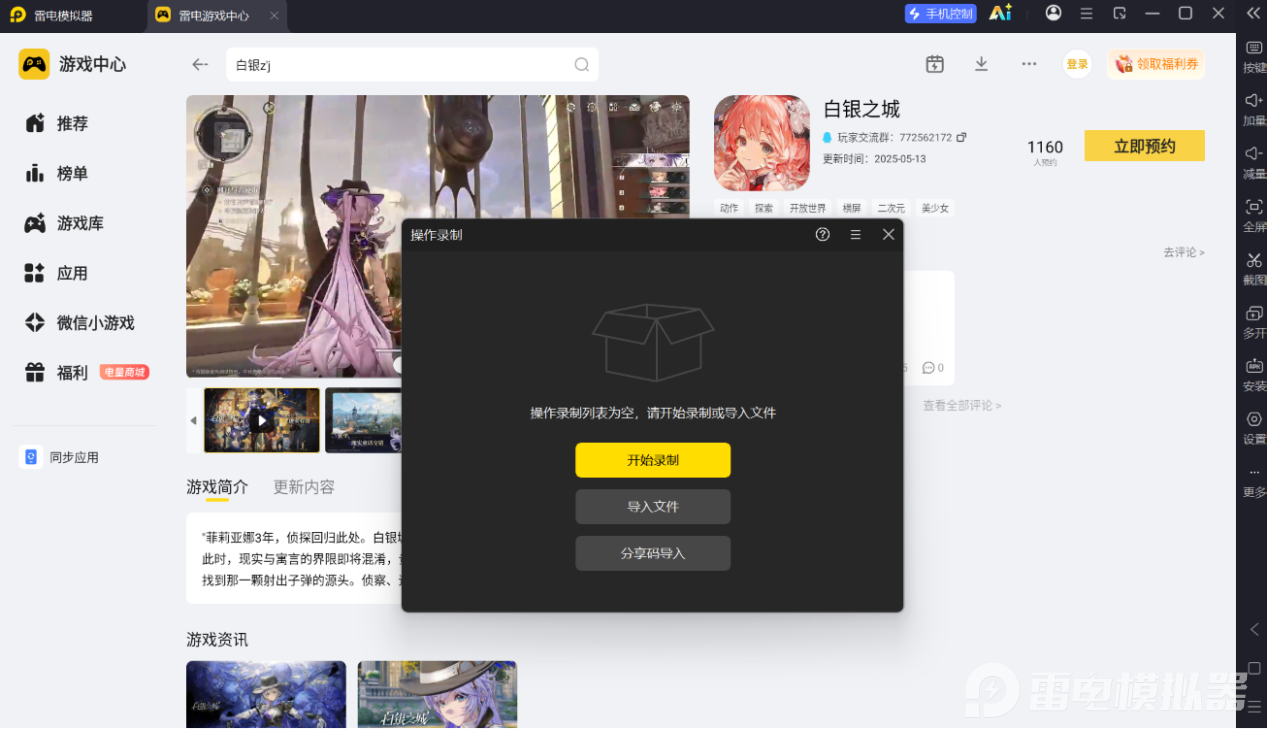Viewport: 1267px width, 729px height.
Task: Click 领取福利券 coupon button
Action: click(1155, 64)
